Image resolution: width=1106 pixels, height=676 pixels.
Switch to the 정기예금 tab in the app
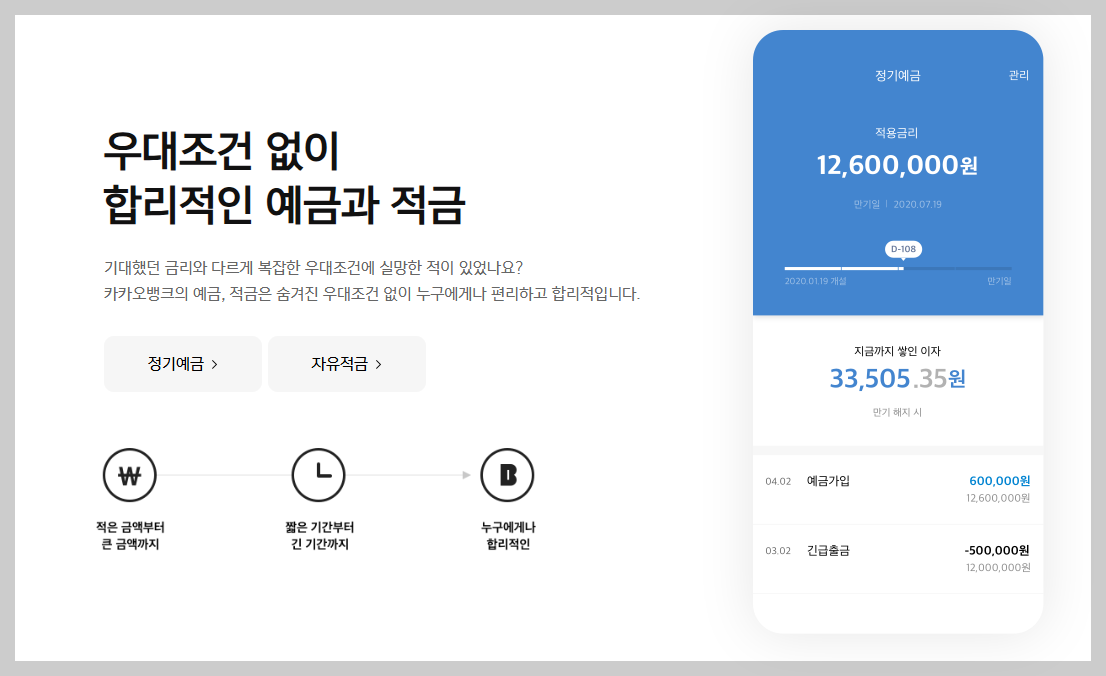pos(899,74)
